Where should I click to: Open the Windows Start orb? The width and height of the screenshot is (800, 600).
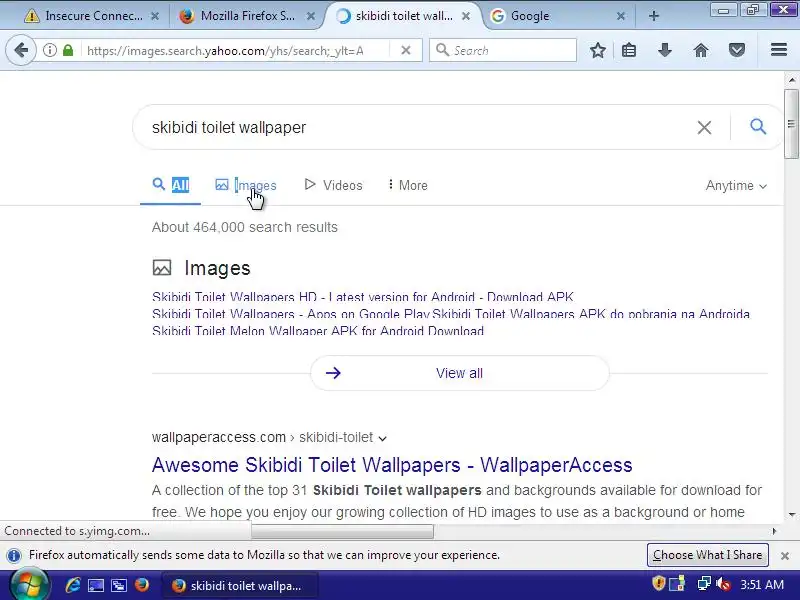tap(29, 585)
